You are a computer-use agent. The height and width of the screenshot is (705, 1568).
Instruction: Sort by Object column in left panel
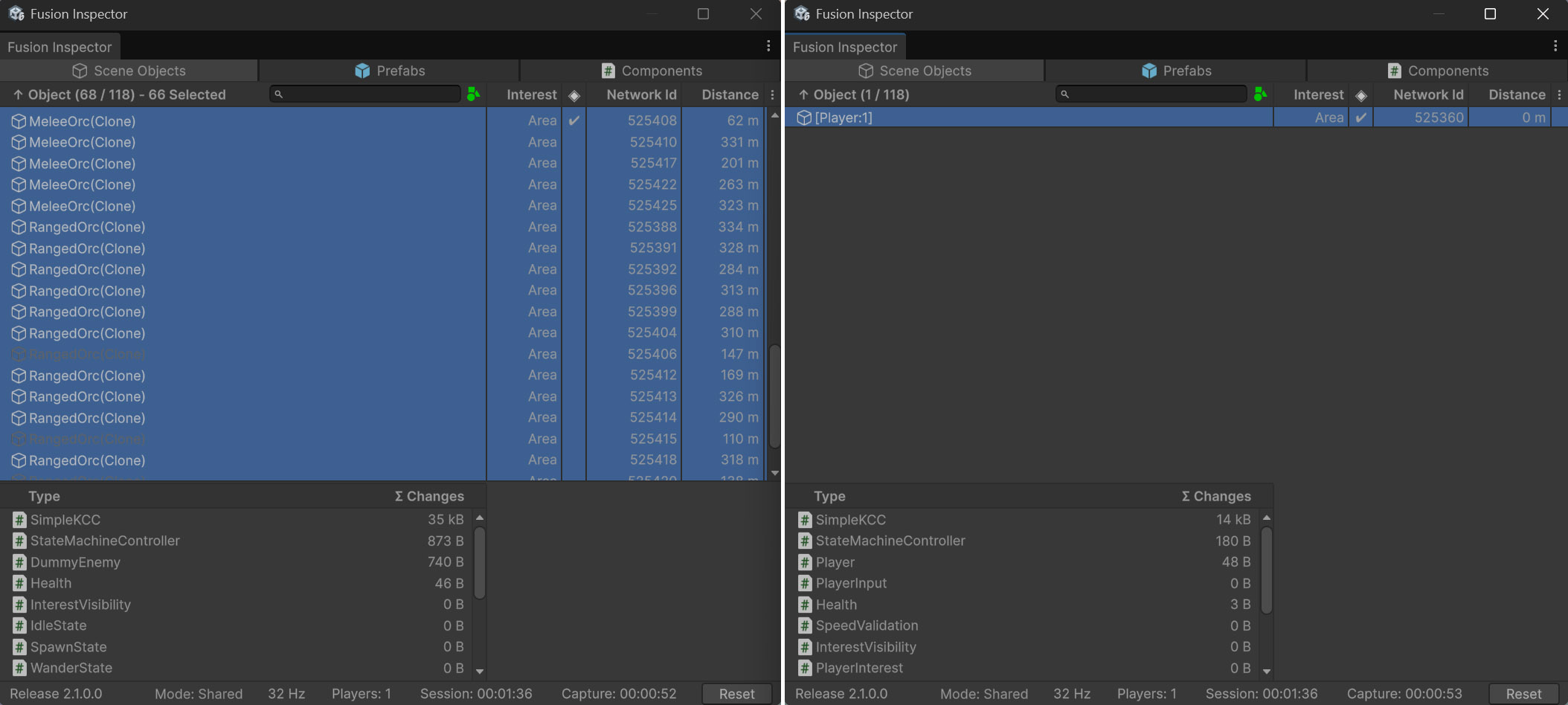click(119, 95)
